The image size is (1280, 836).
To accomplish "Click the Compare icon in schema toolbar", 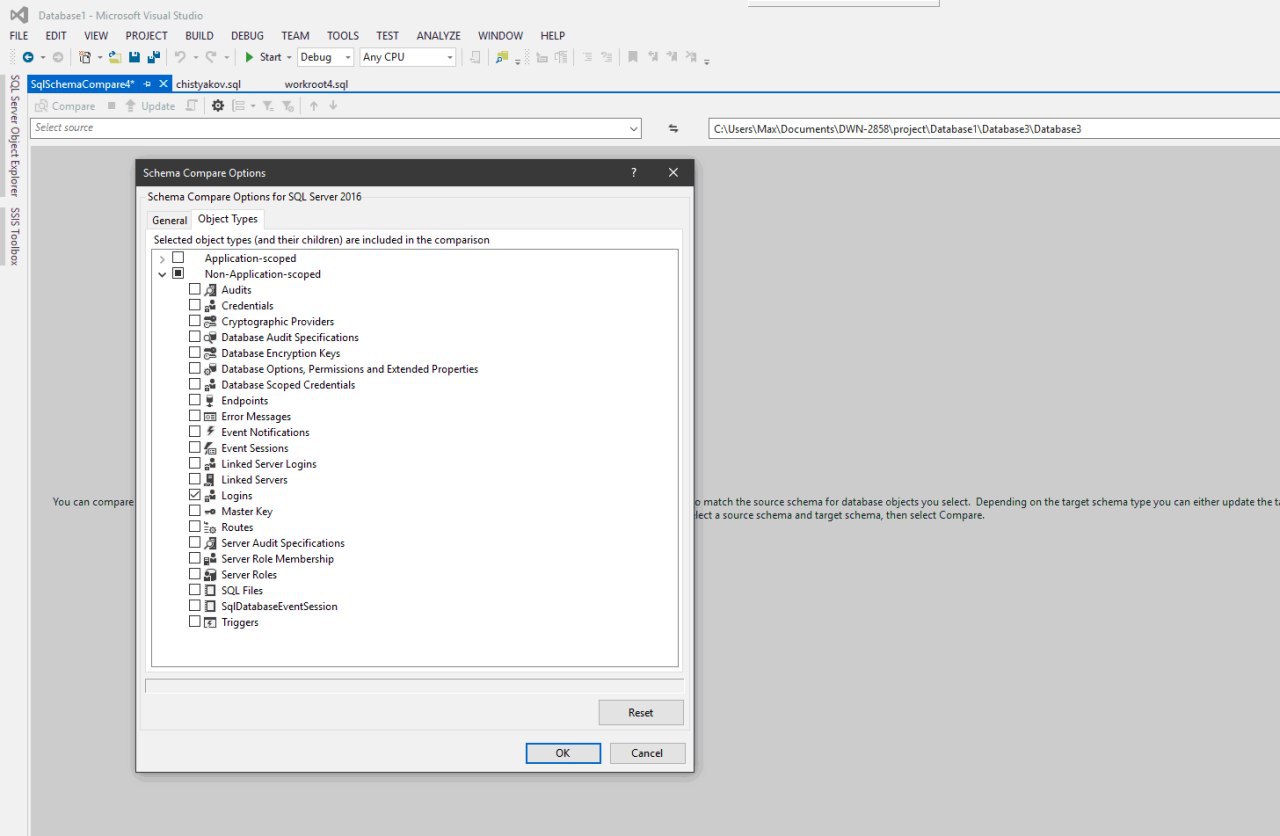I will 41,106.
